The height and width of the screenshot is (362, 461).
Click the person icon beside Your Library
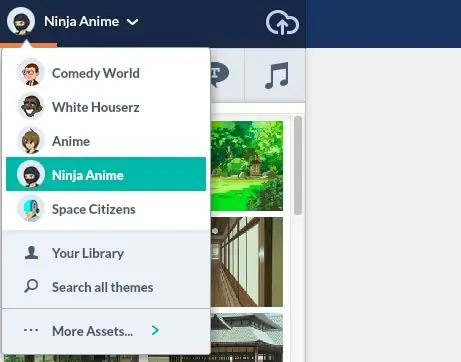pos(31,253)
